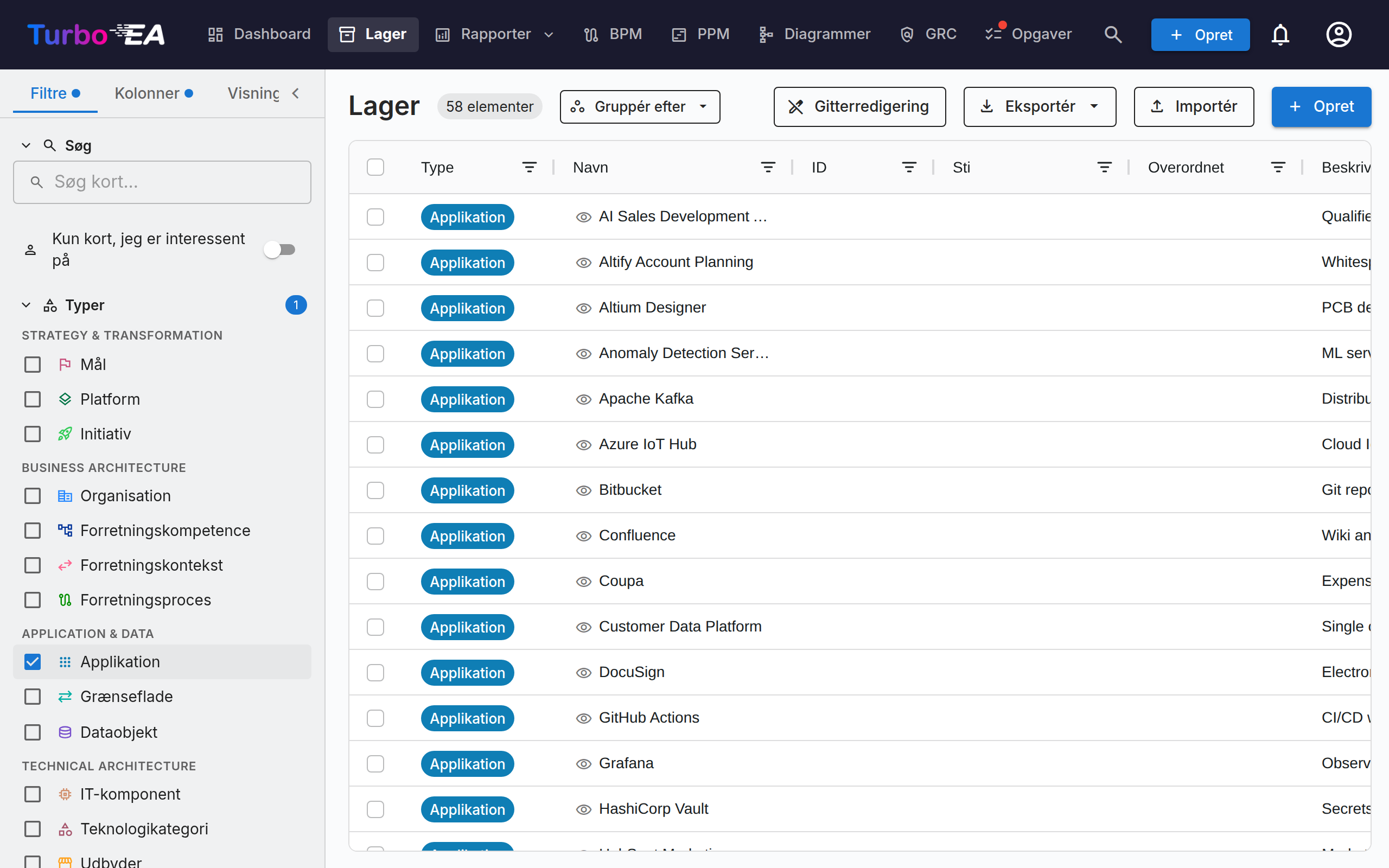Open the Rapporter menu
This screenshot has width=1389, height=868.
(495, 34)
